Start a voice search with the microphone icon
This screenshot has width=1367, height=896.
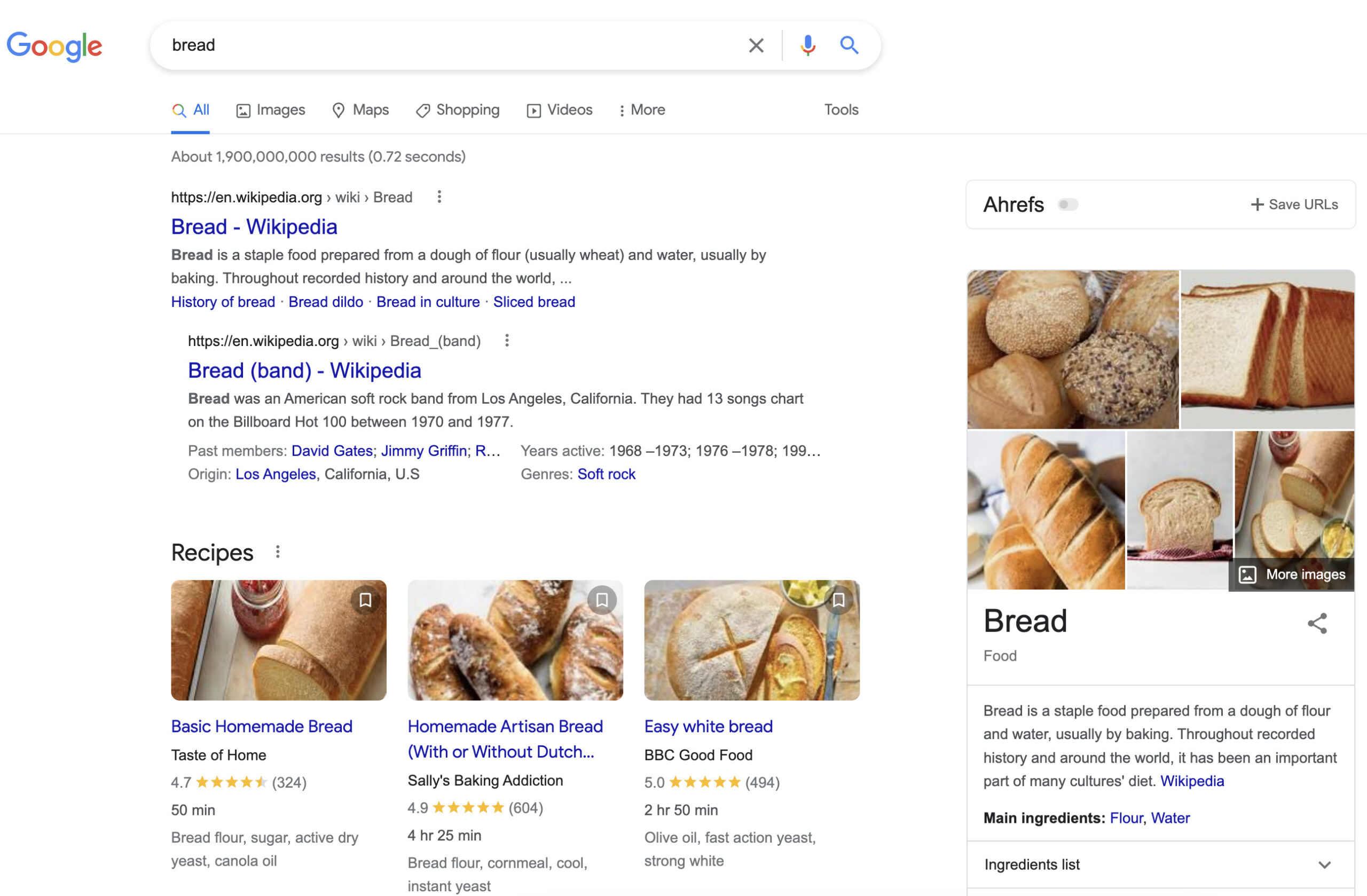click(807, 45)
